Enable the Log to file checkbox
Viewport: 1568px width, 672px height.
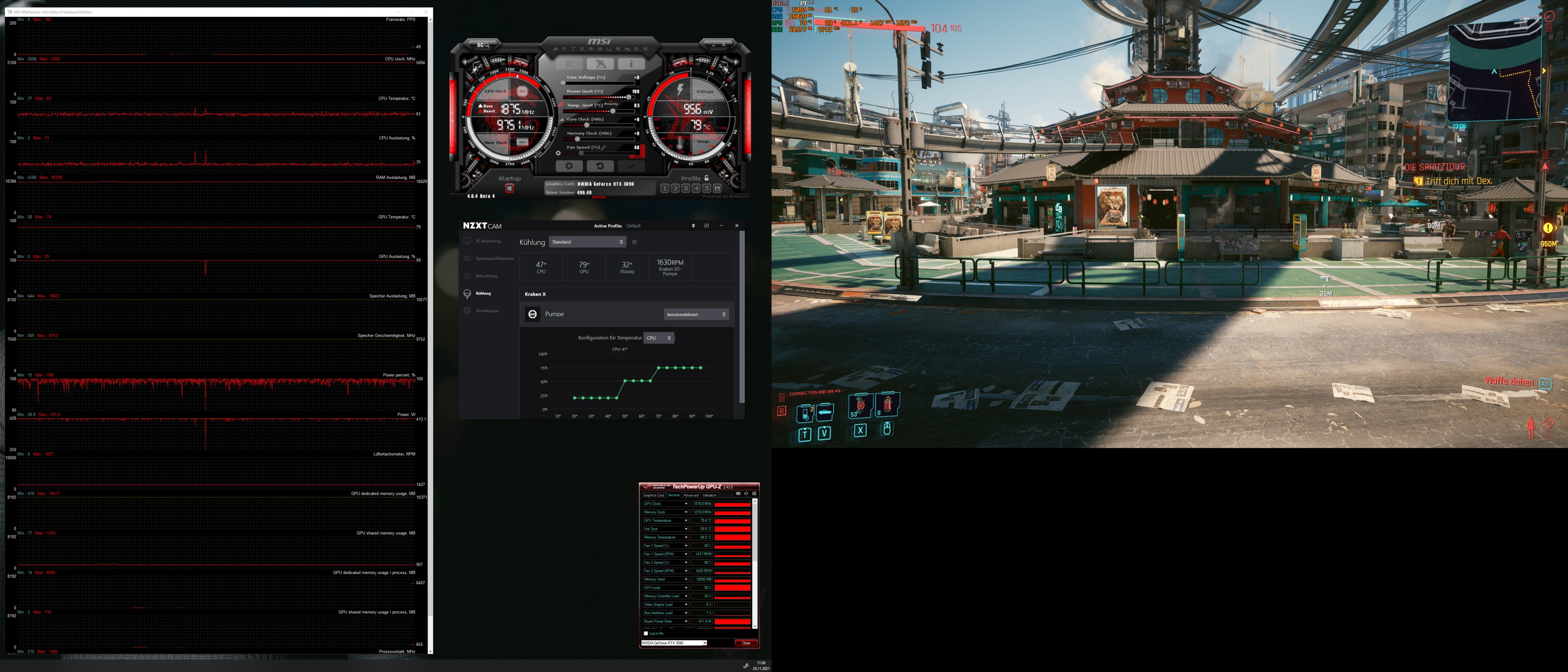coord(646,633)
